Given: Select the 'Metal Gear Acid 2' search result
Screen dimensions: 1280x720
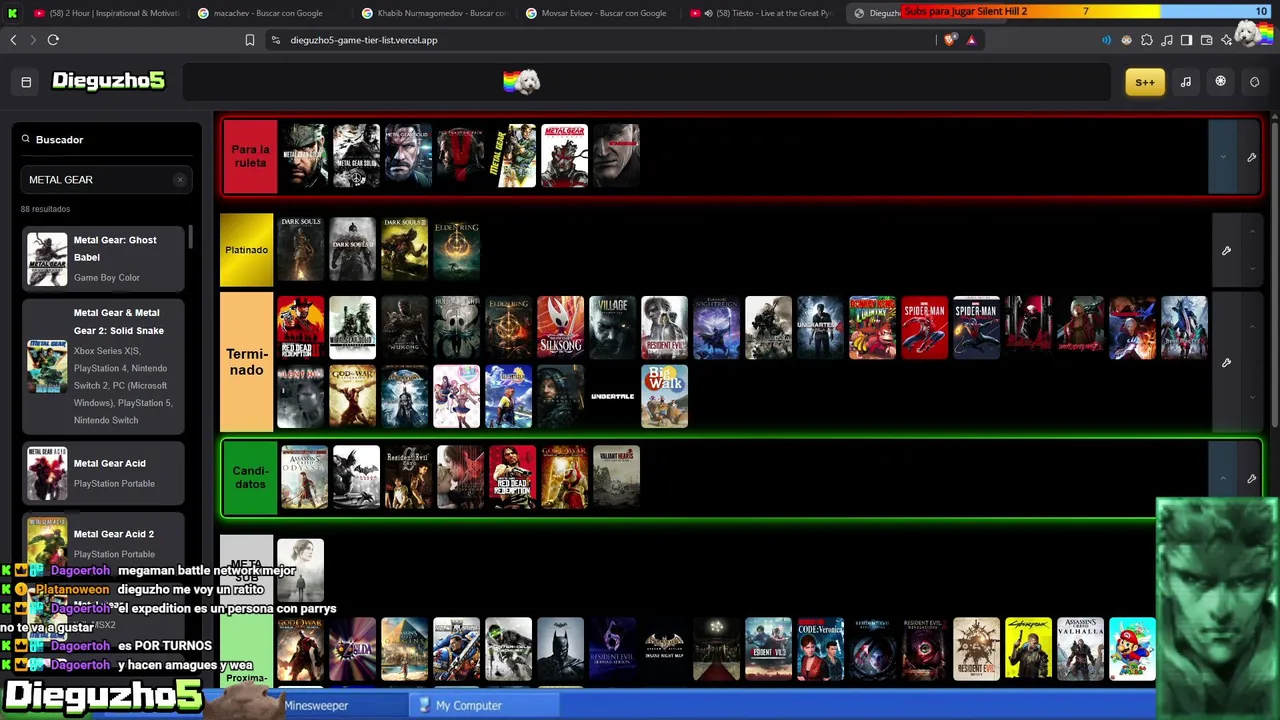Looking at the screenshot, I should pyautogui.click(x=104, y=543).
